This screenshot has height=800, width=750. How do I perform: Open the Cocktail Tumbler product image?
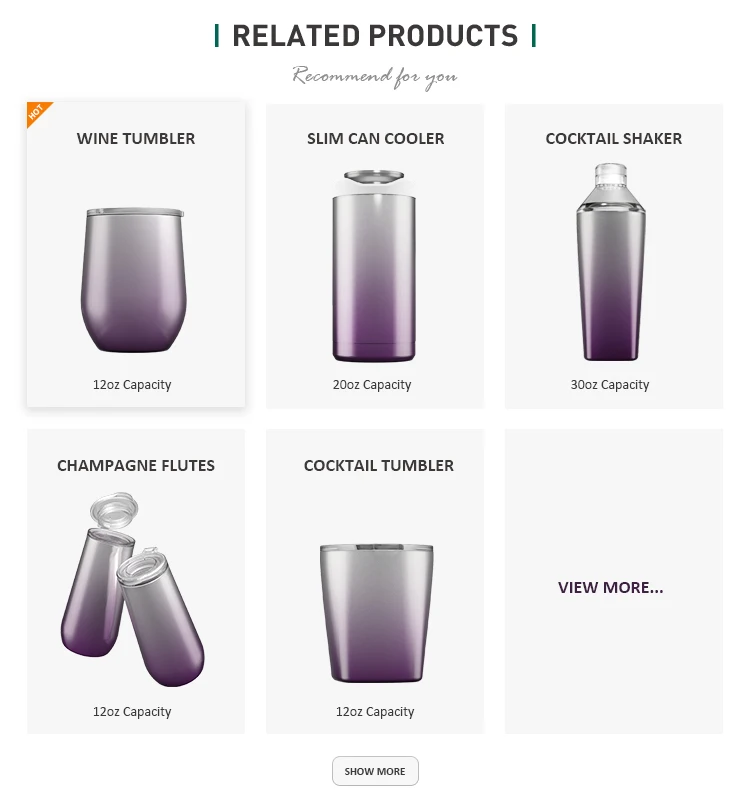[377, 613]
